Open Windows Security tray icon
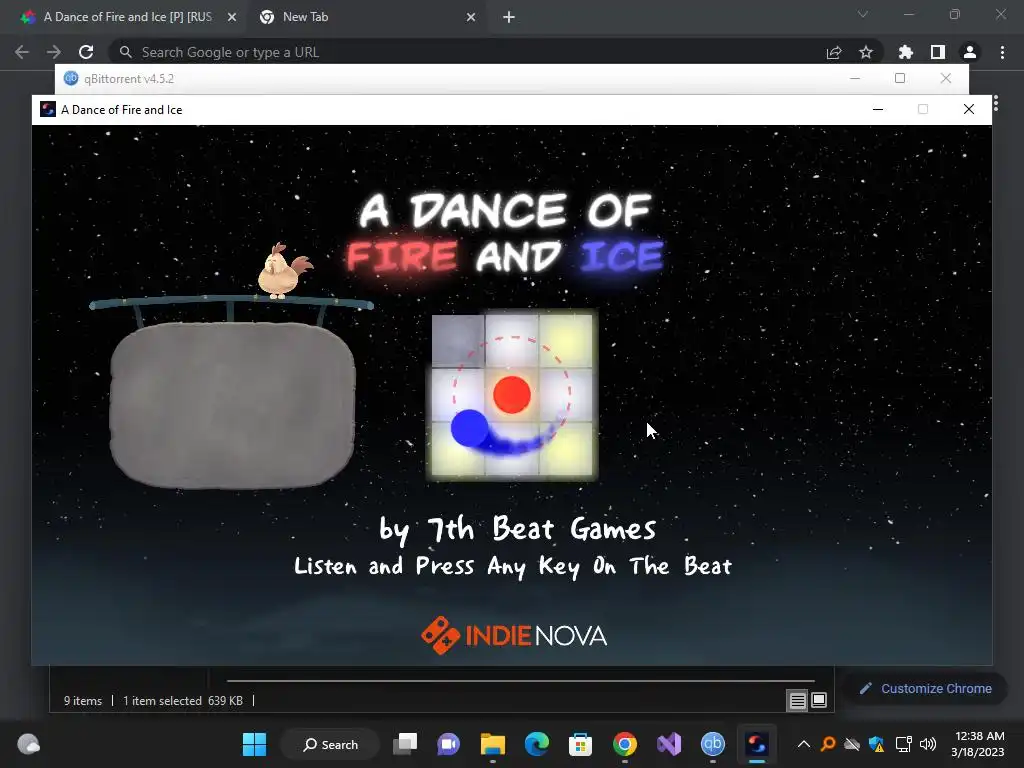The width and height of the screenshot is (1024, 768). [x=876, y=744]
